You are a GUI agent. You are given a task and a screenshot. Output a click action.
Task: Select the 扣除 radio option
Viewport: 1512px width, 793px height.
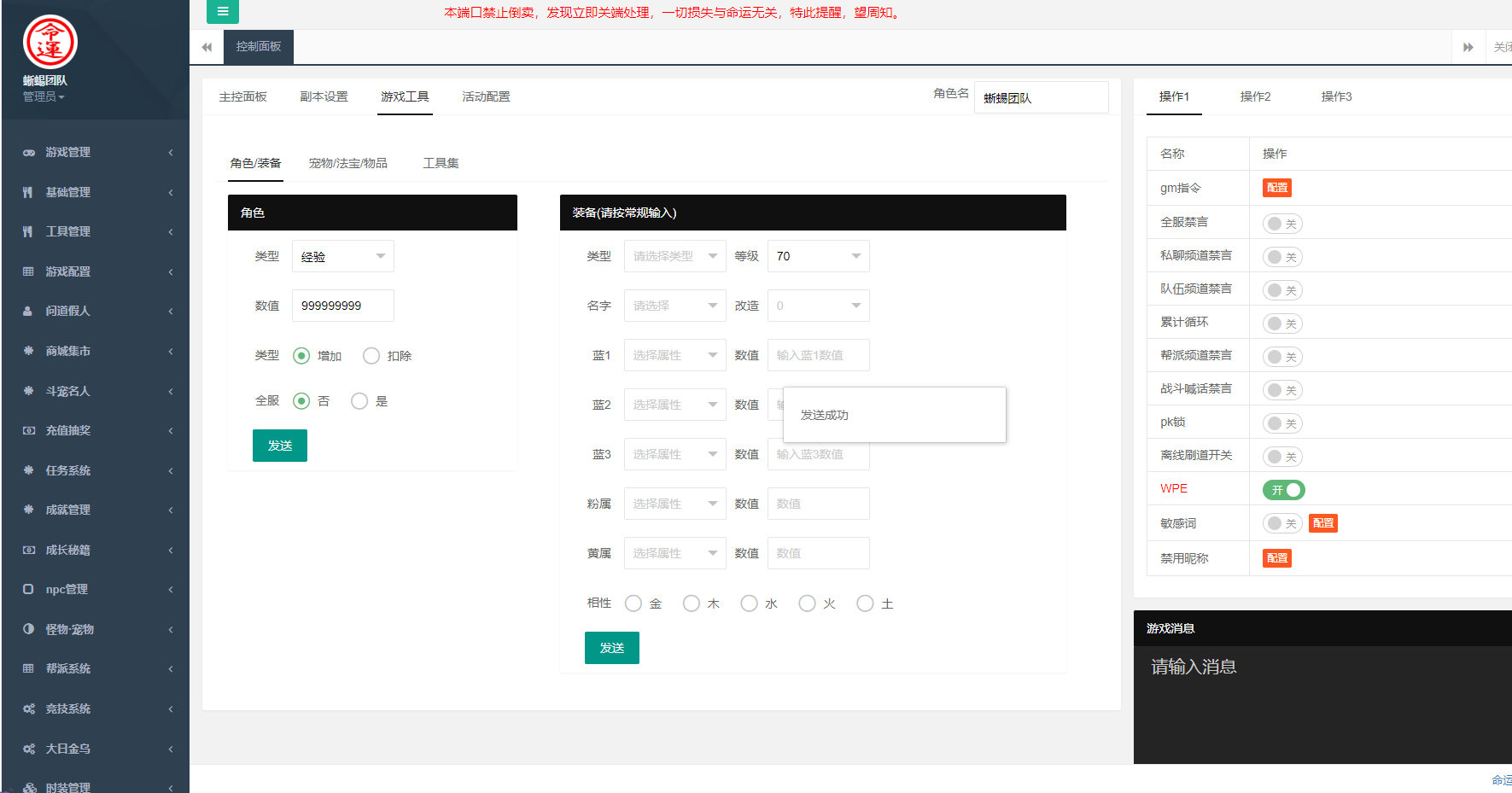[371, 356]
